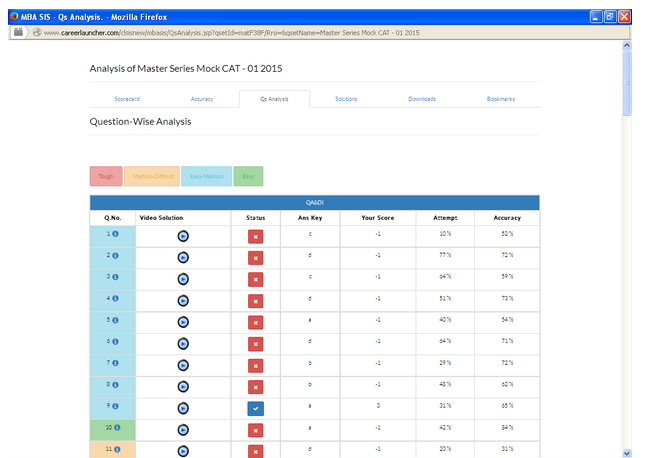Open info icon beside question 5

click(x=116, y=320)
